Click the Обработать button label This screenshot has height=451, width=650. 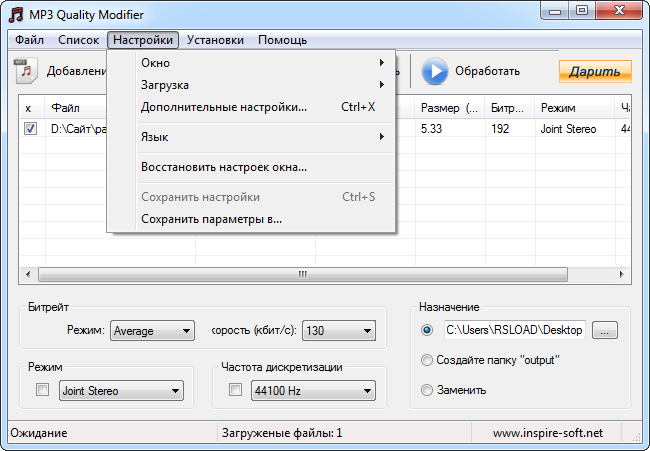[x=487, y=71]
